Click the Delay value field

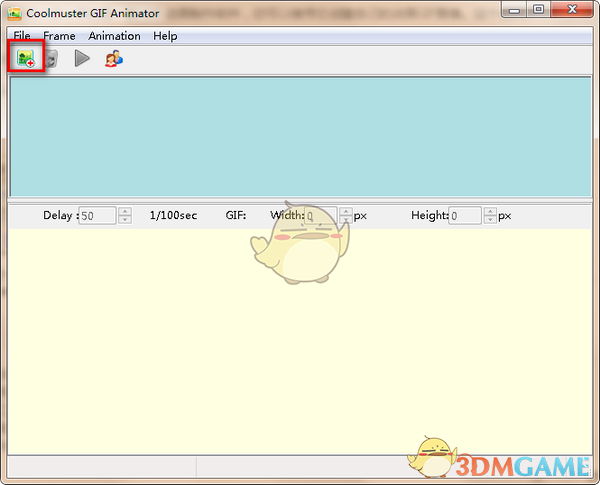pyautogui.click(x=97, y=216)
